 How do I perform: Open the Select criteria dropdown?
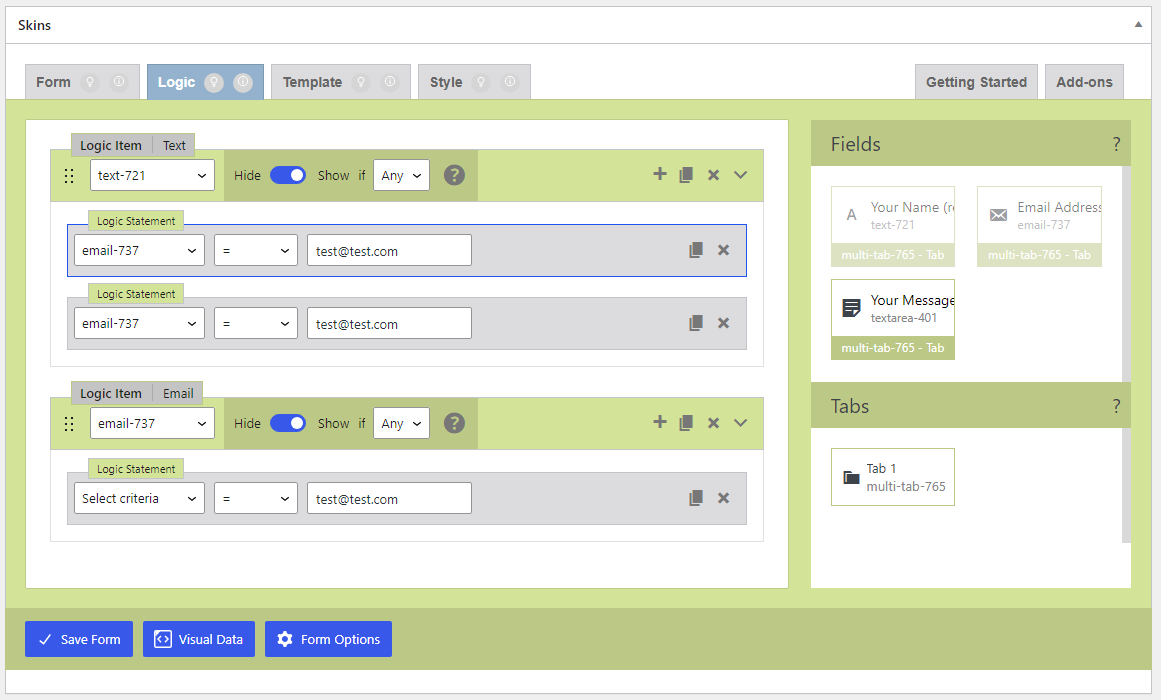tap(139, 498)
